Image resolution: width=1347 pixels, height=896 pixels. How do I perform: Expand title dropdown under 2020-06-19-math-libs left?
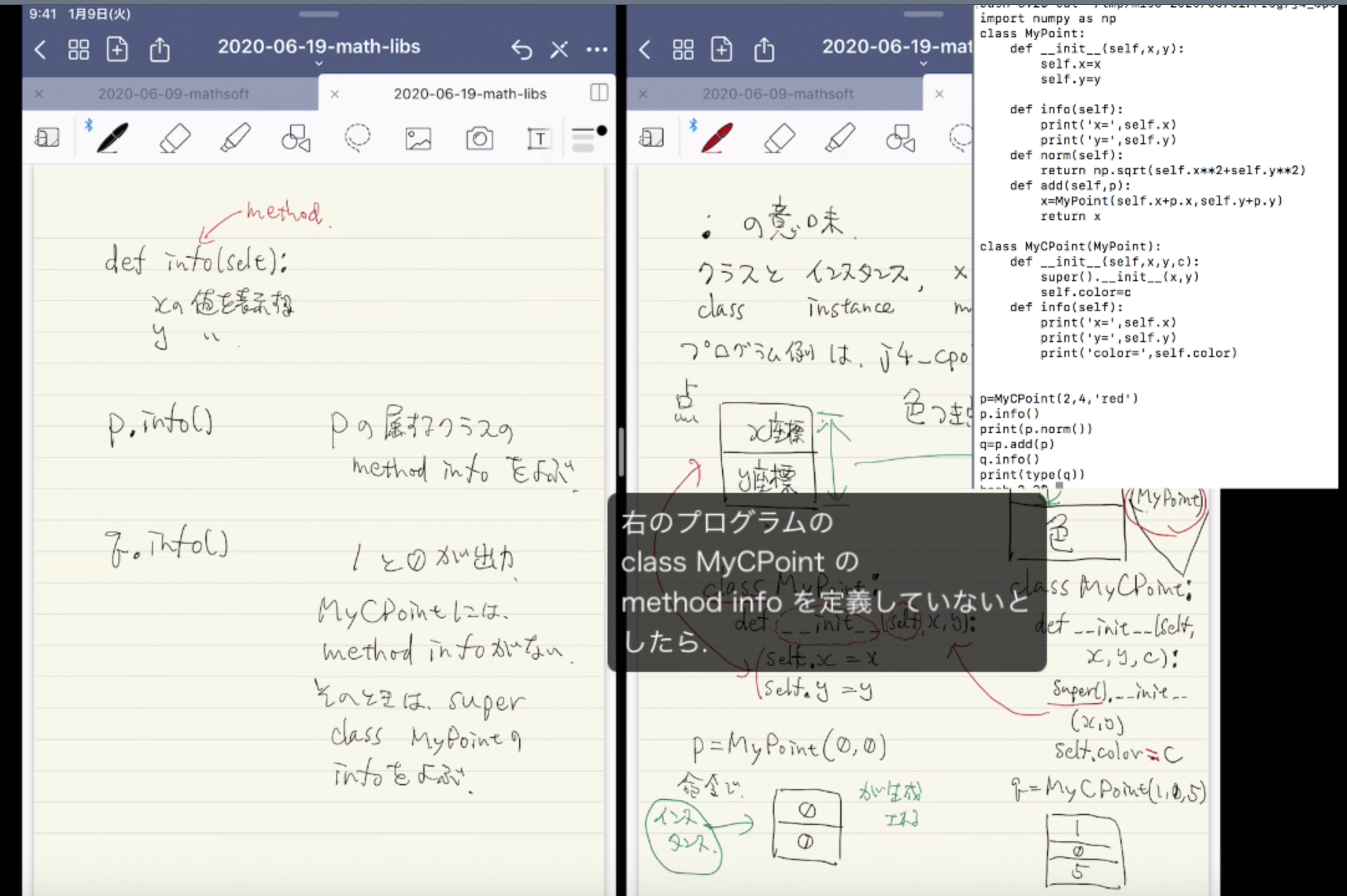(319, 63)
